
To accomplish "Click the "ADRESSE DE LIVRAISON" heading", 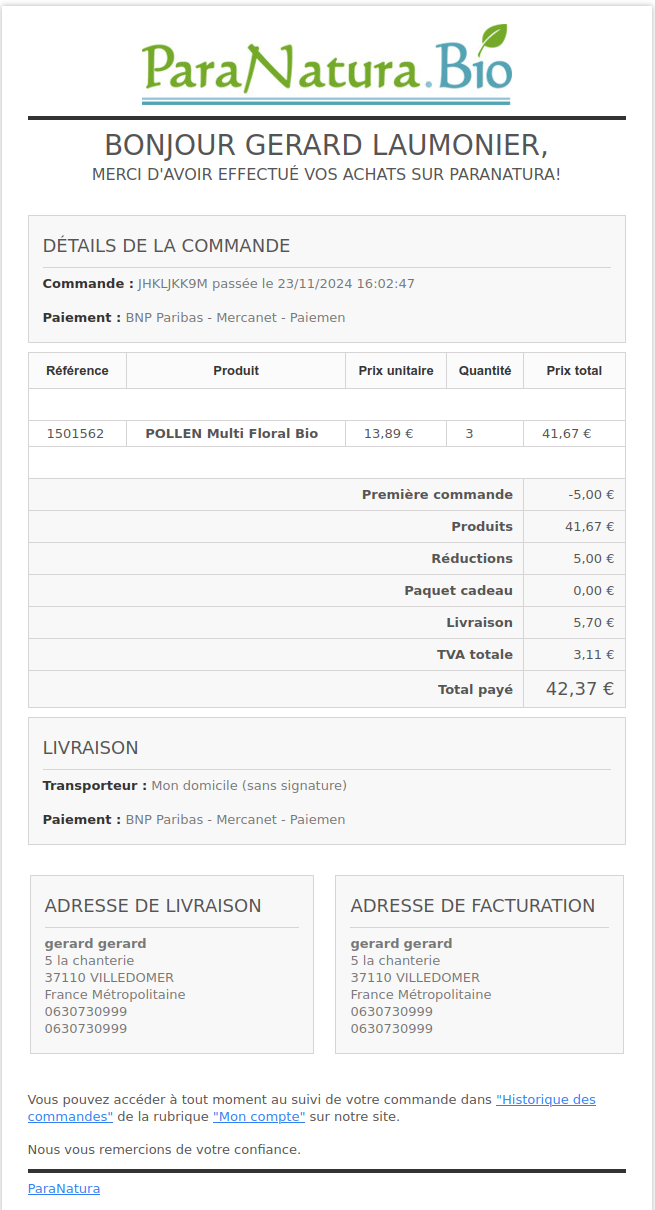I will 153,906.
